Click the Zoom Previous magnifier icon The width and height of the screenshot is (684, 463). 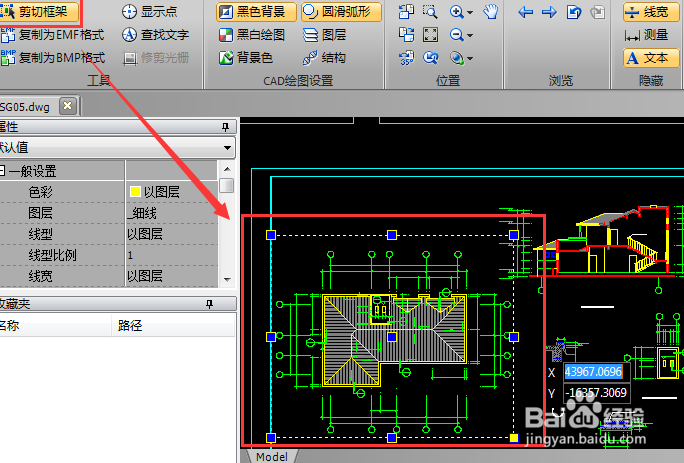[x=430, y=58]
